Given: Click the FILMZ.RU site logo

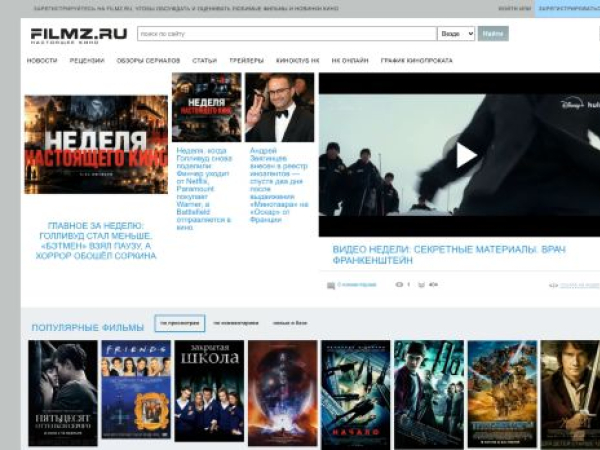Looking at the screenshot, I should click(x=78, y=36).
